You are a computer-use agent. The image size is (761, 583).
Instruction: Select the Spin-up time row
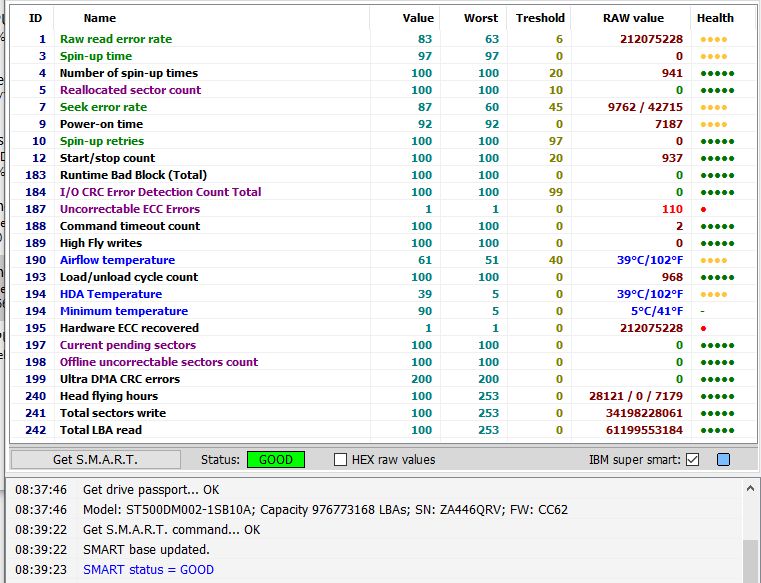(383, 56)
